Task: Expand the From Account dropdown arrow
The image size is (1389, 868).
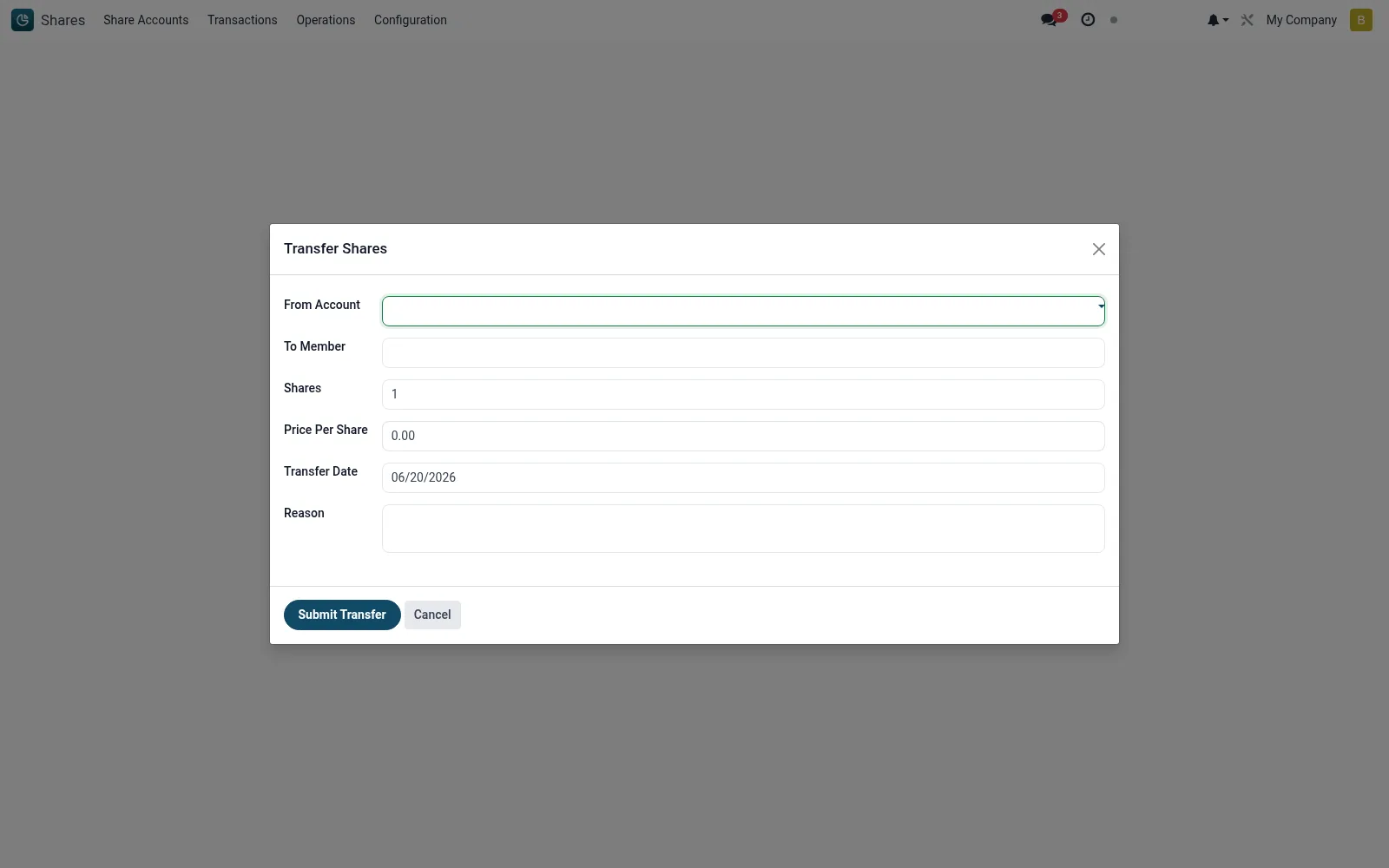Action: click(1101, 306)
